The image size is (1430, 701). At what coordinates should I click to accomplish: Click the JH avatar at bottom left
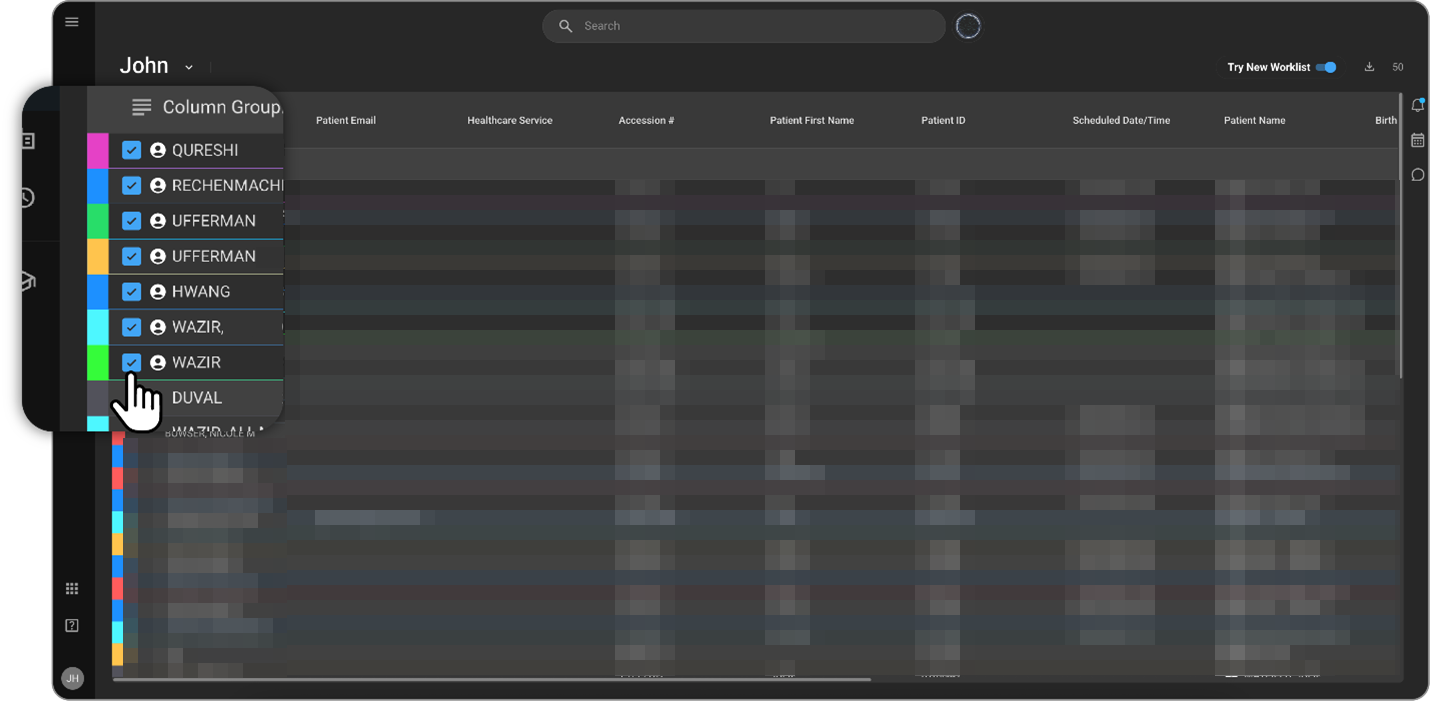click(x=72, y=678)
